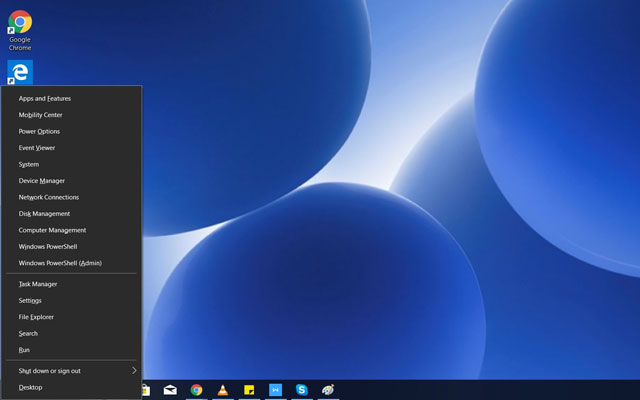Open the blue app icon beside Sticky Notes
Viewport: 640px width, 400px height.
tap(275, 390)
